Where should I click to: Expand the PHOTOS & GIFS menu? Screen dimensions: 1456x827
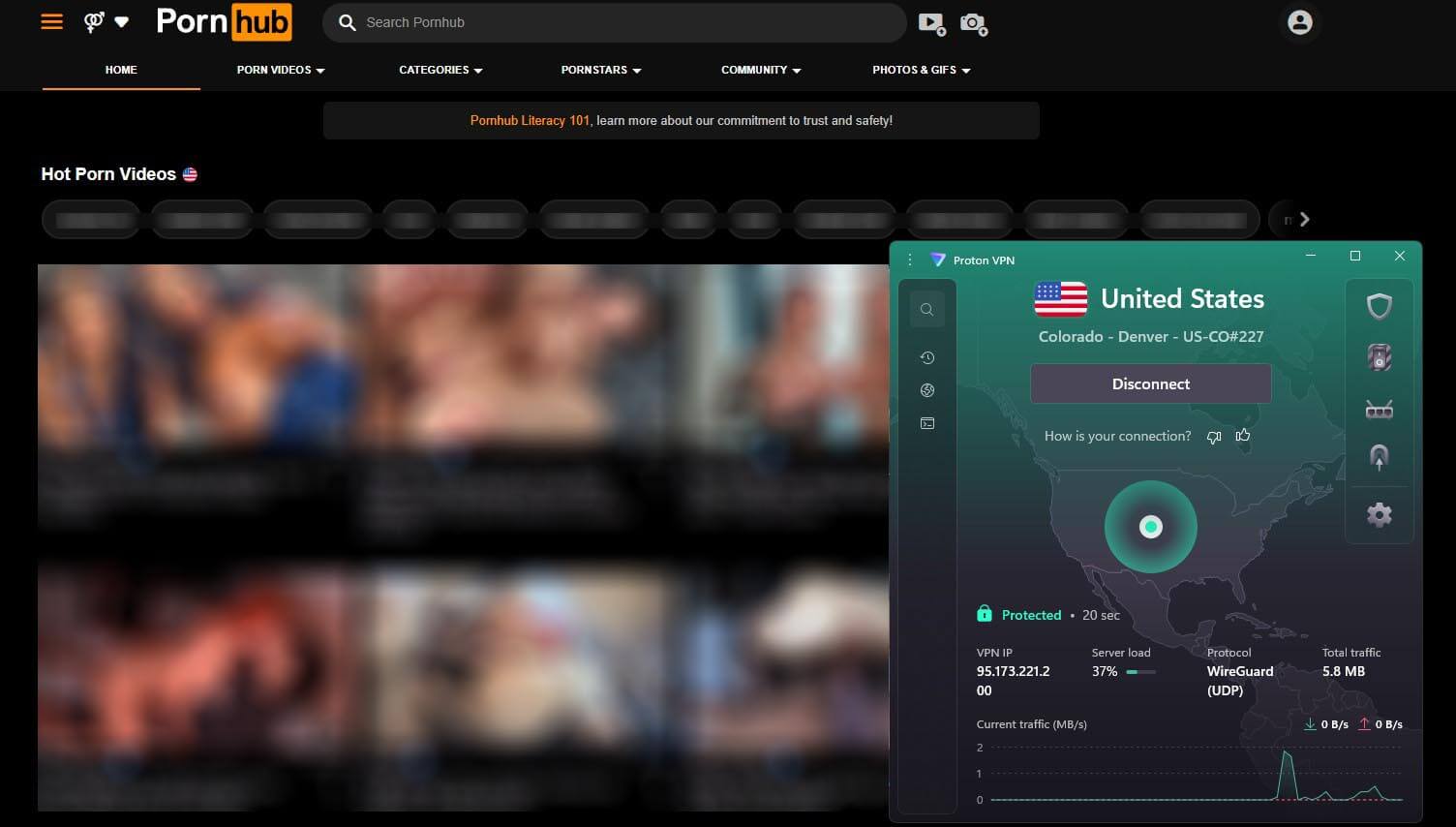click(x=922, y=70)
